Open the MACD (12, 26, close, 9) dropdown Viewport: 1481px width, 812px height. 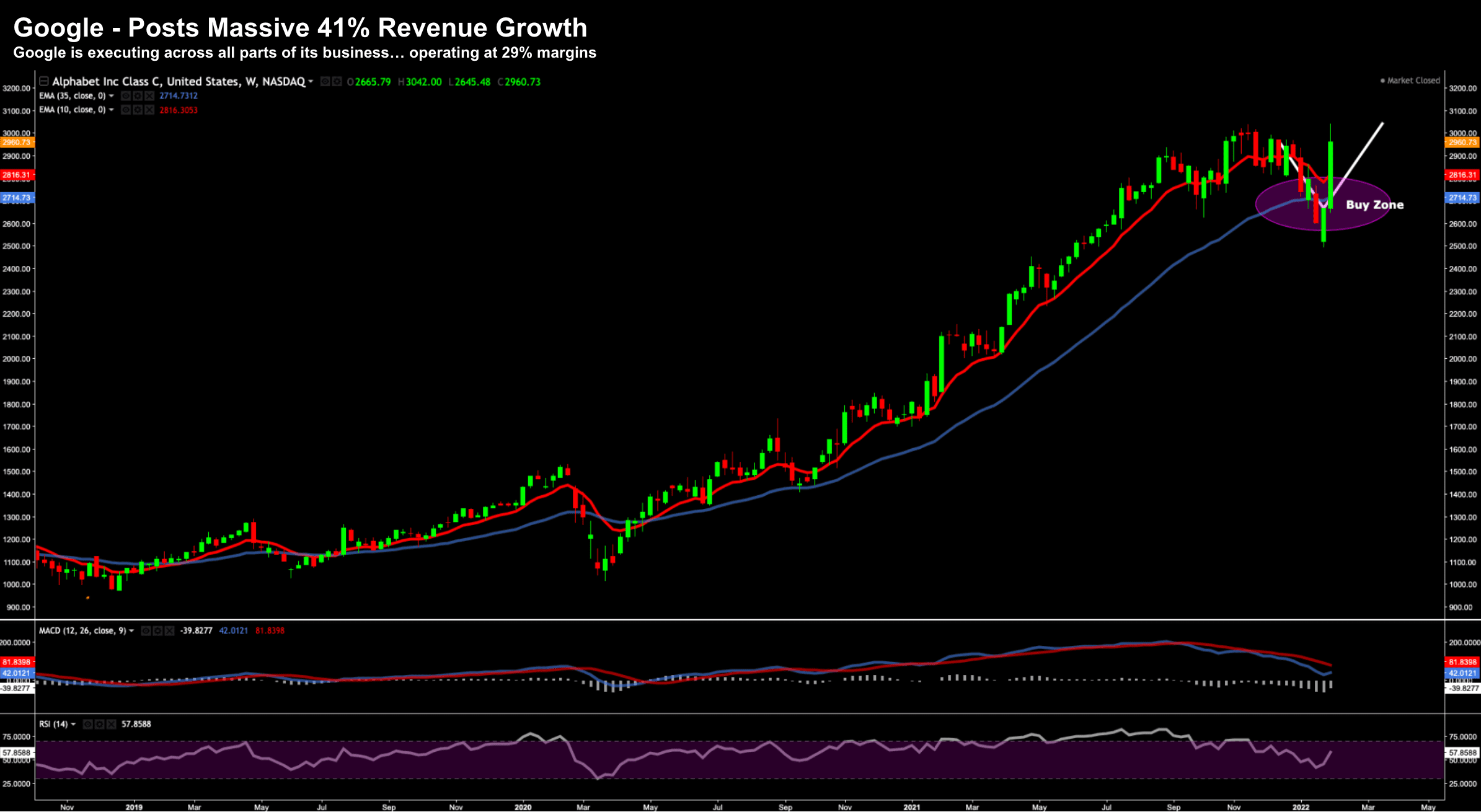pyautogui.click(x=131, y=631)
